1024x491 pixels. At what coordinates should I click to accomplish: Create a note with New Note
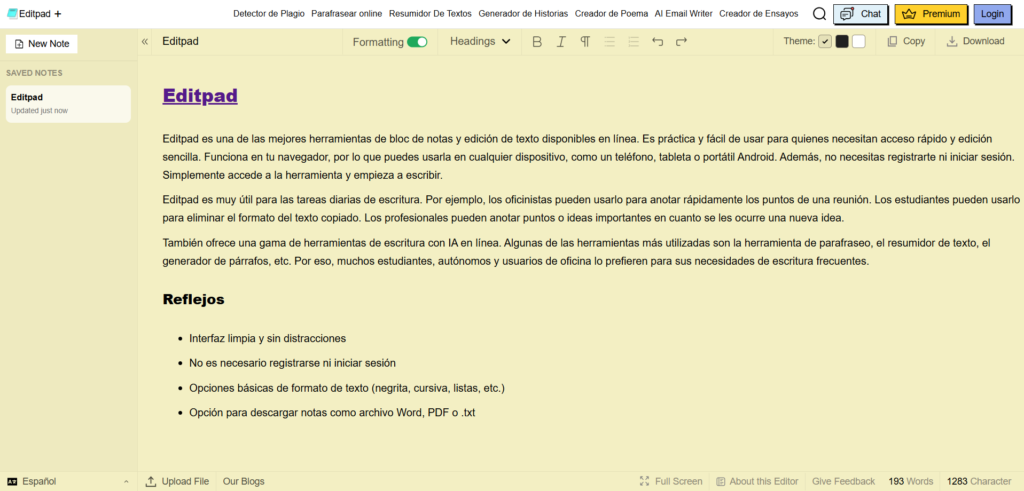42,44
